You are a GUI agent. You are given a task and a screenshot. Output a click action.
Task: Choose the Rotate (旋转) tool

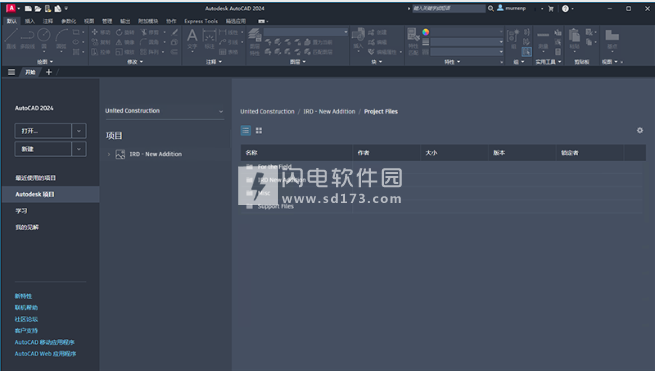click(125, 32)
